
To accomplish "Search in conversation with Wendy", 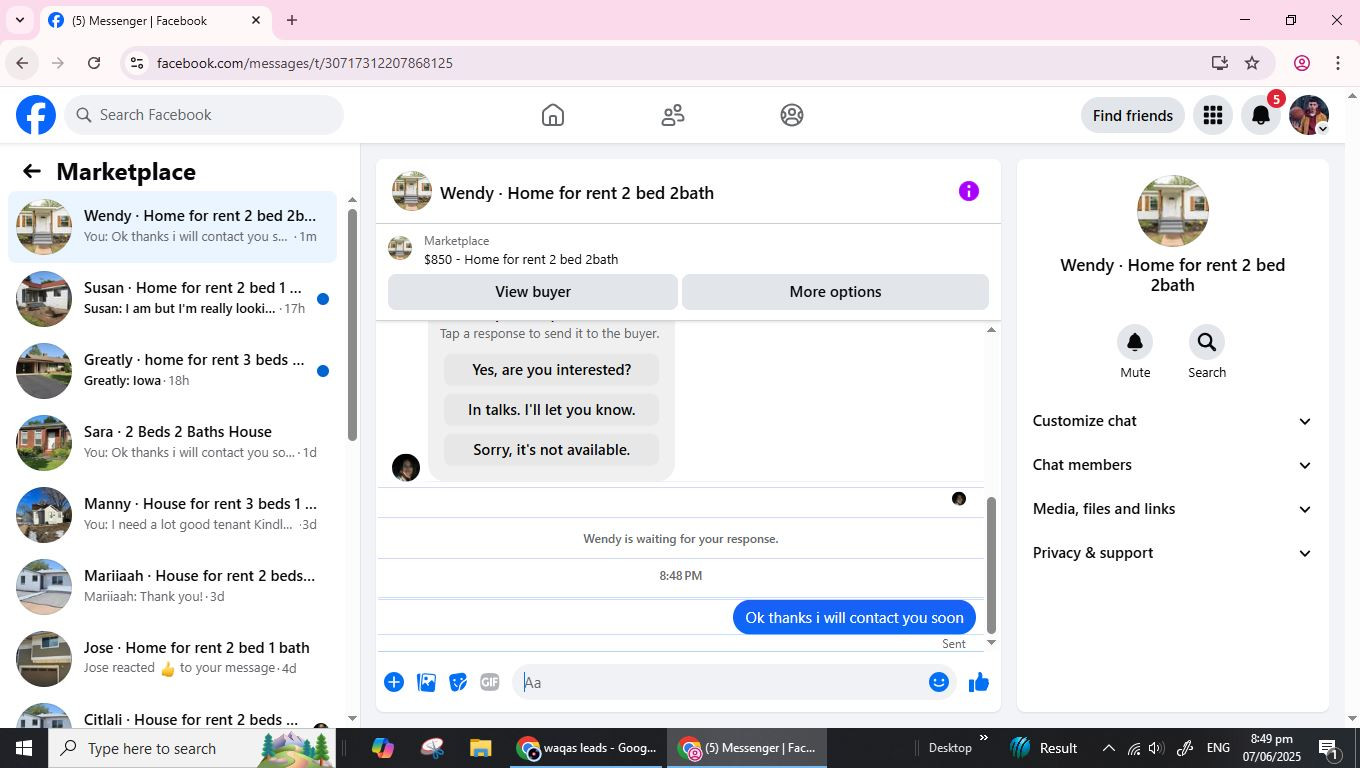I will tap(1207, 342).
